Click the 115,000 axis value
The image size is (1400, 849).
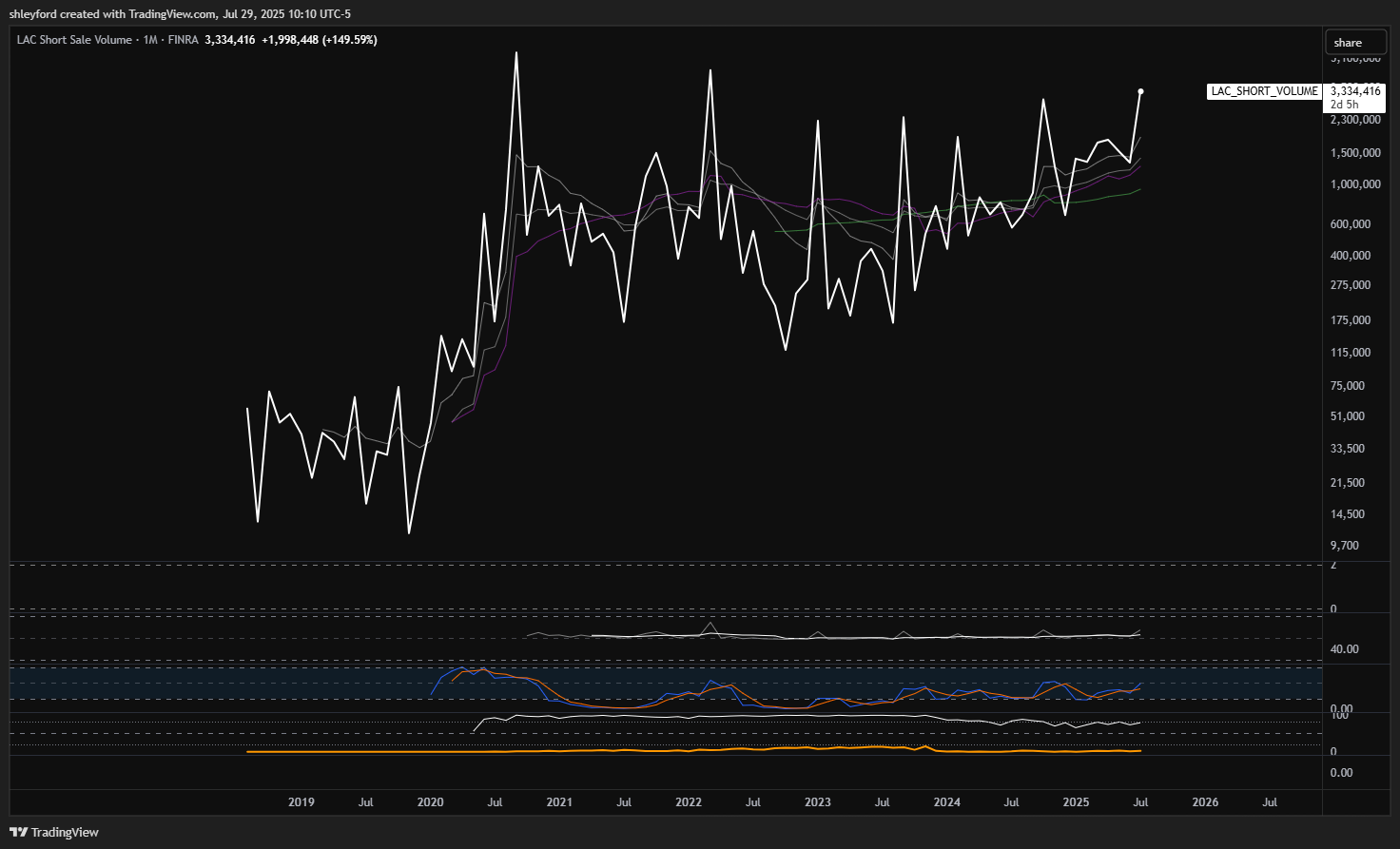(x=1351, y=353)
